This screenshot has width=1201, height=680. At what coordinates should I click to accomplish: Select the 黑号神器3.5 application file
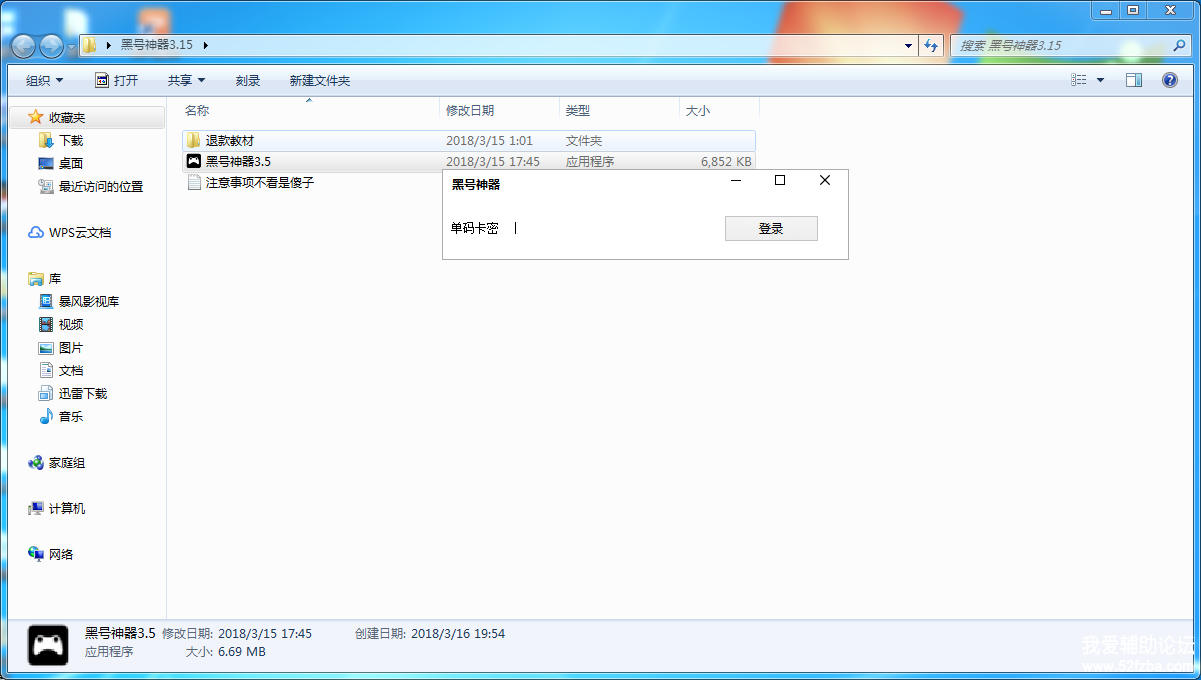point(469,161)
